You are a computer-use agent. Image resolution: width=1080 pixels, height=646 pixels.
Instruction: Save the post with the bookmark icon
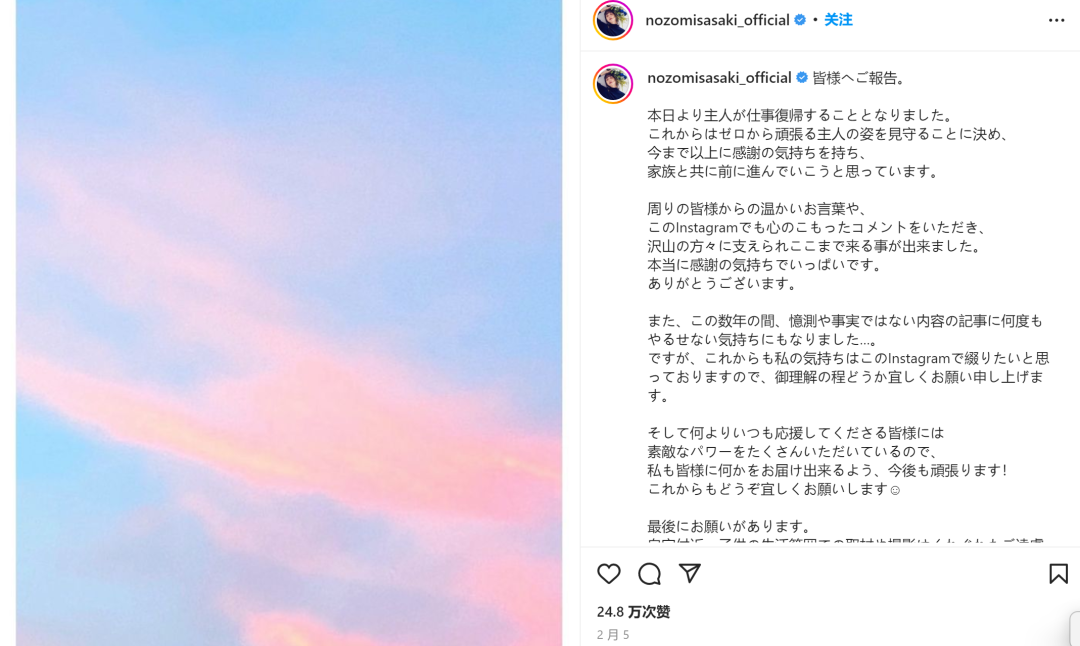1058,574
